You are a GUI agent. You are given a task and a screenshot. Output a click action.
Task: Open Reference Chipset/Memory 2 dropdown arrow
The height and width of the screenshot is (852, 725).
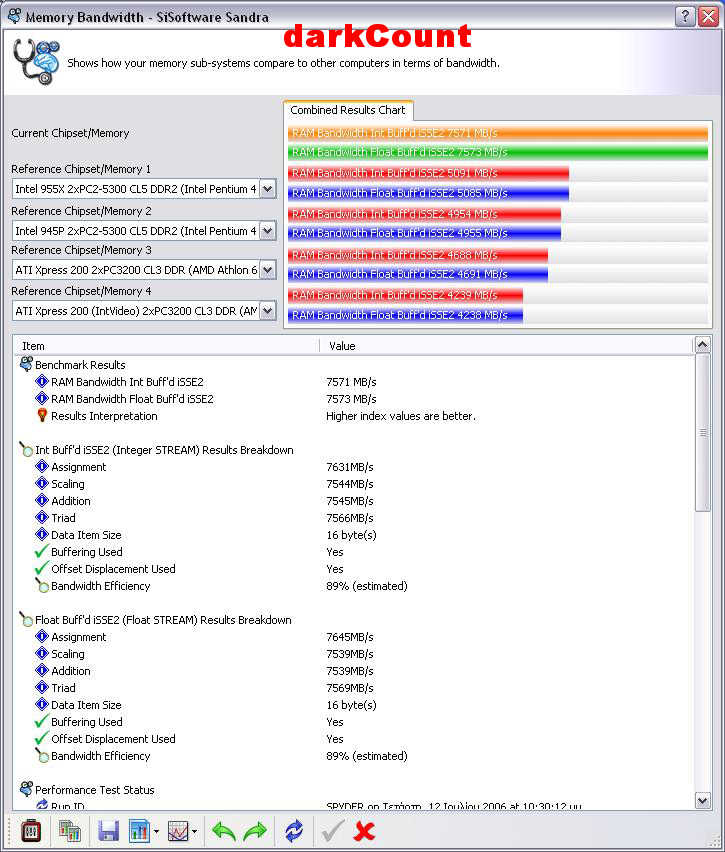point(267,231)
